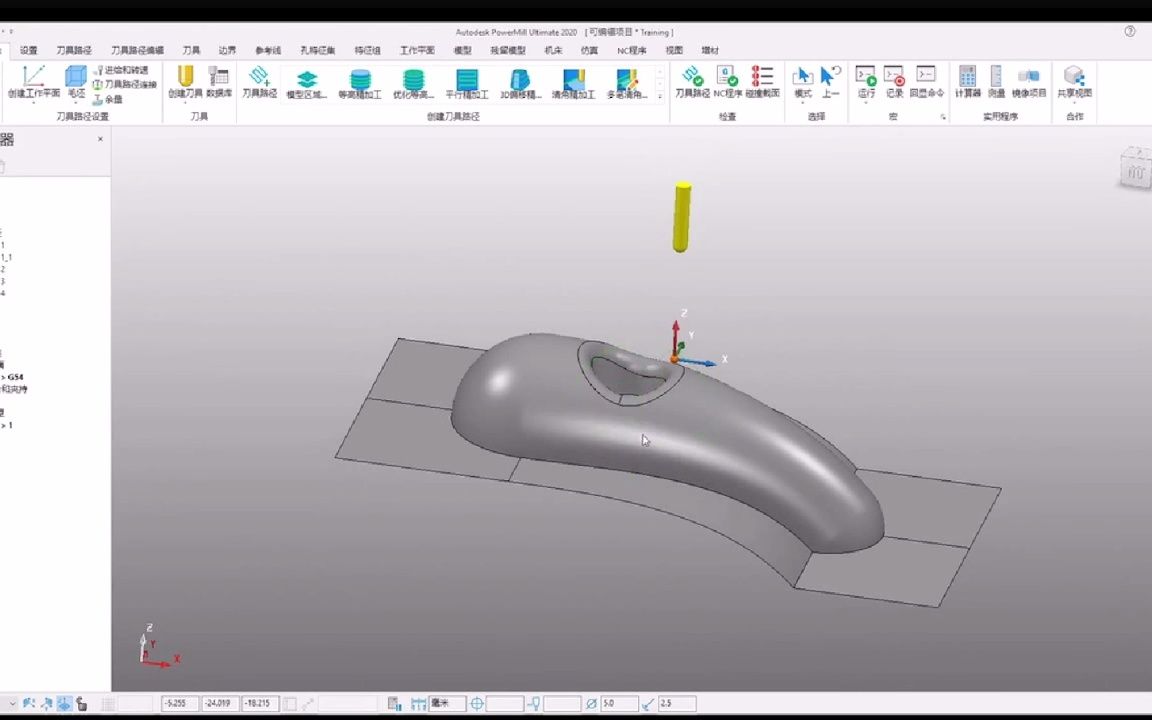Expand the macro (宏) group dialog launcher
Viewport: 1152px width, 720px height.
(x=943, y=117)
